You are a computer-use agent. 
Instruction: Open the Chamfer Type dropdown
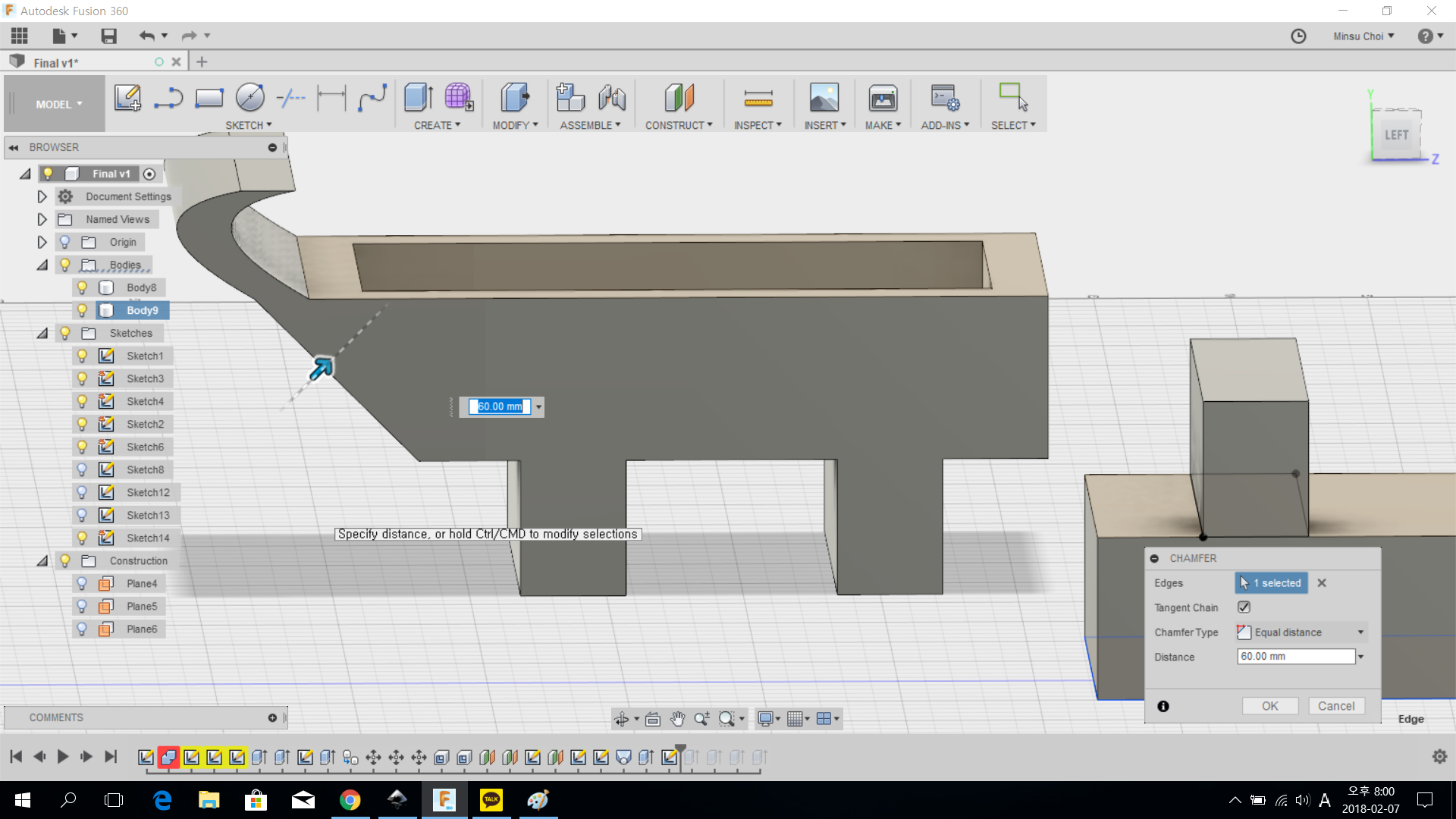coord(1301,632)
